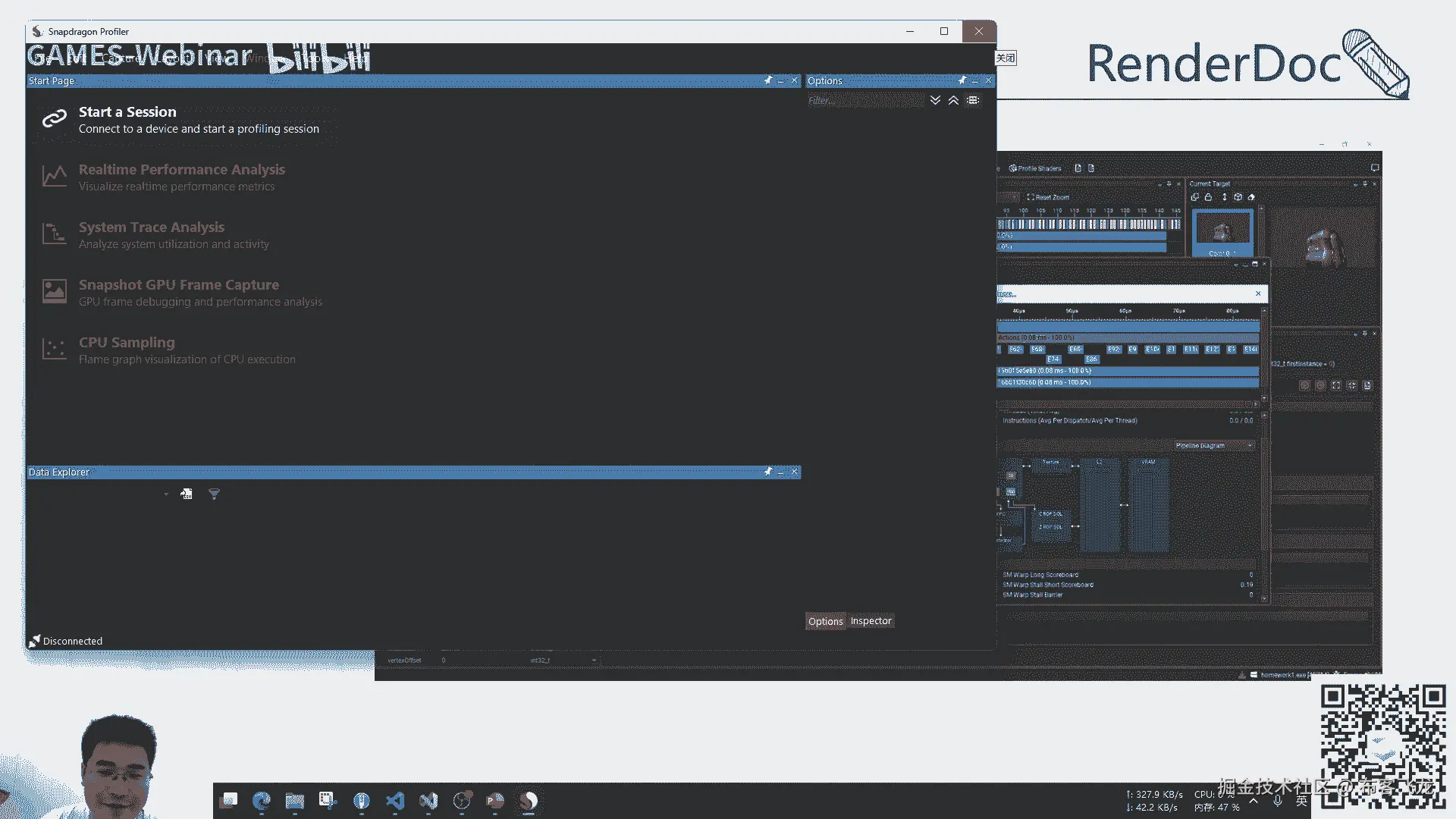
Task: Select the System Trace Analysis icon
Action: point(54,234)
